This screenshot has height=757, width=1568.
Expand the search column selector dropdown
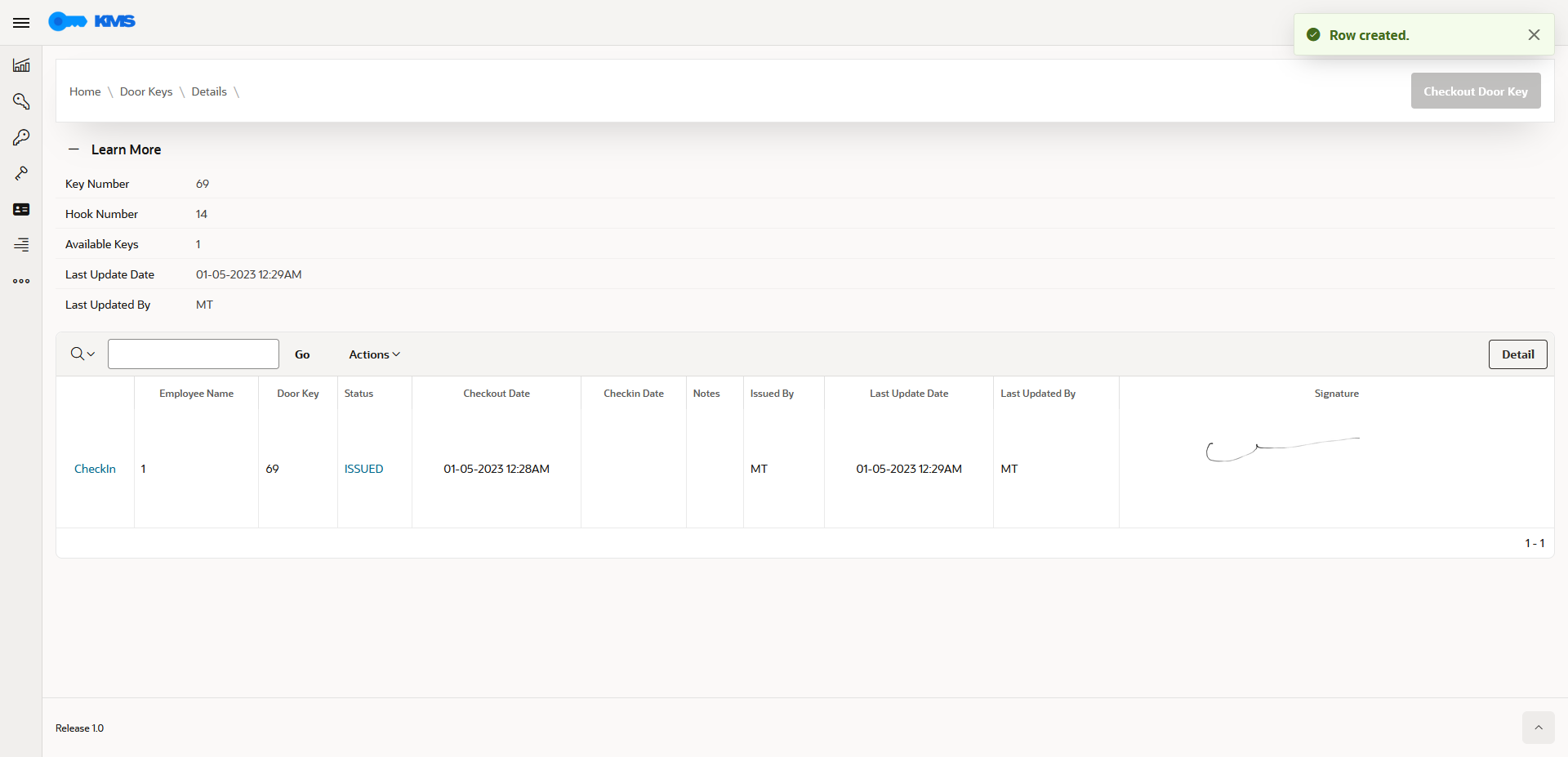(82, 354)
